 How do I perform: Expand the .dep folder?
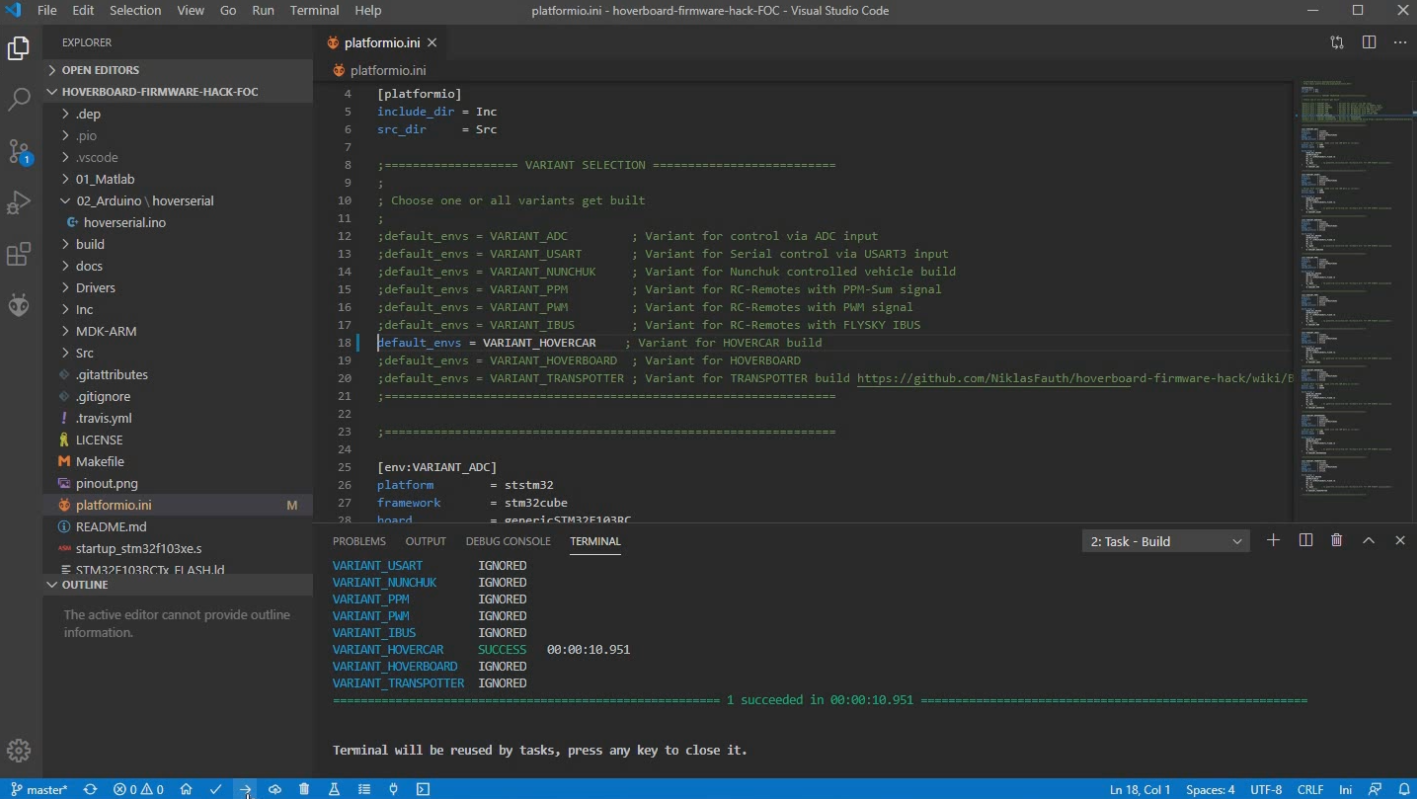pos(178,114)
